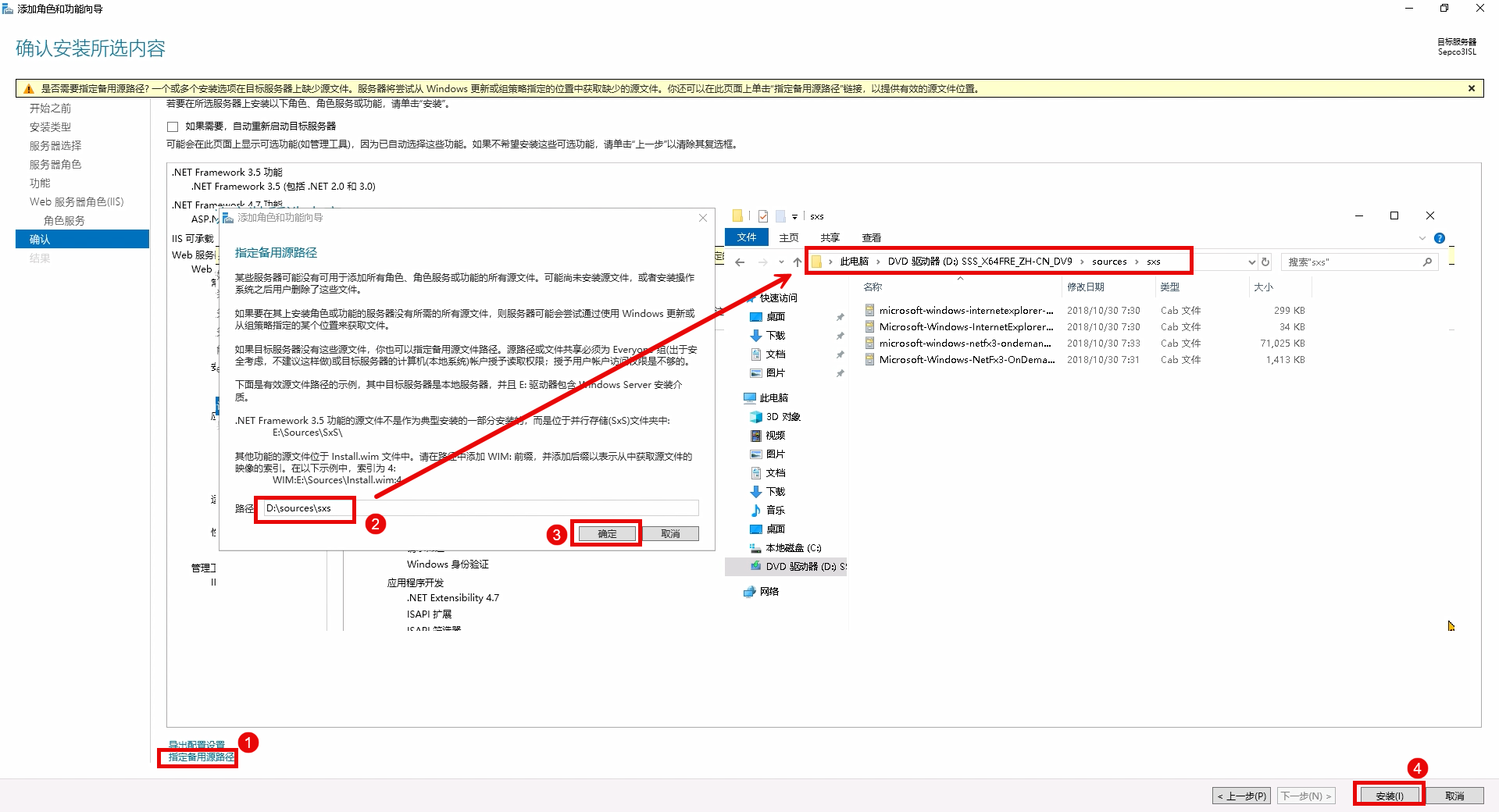The width and height of the screenshot is (1499, 812).
Task: Expand the Explorer ribbon chevron
Action: [1422, 238]
